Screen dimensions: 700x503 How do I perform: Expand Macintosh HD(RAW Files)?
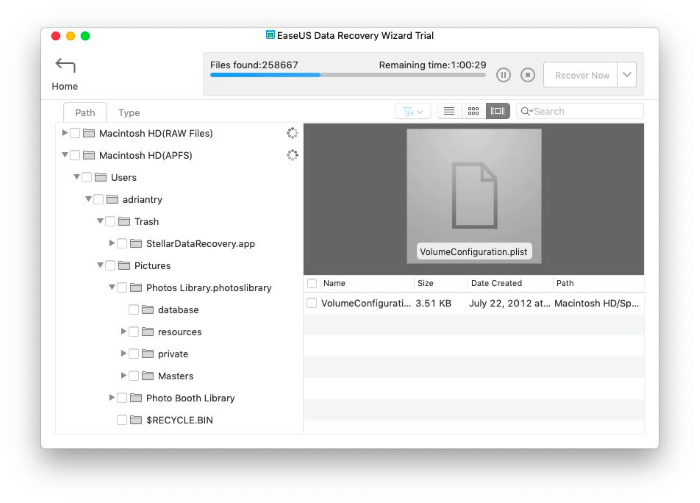[65, 133]
